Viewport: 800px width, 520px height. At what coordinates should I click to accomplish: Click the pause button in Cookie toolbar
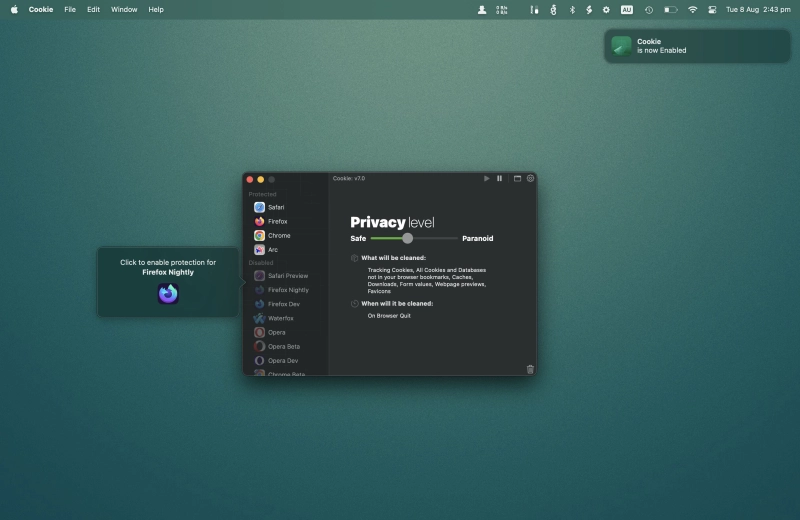click(499, 179)
